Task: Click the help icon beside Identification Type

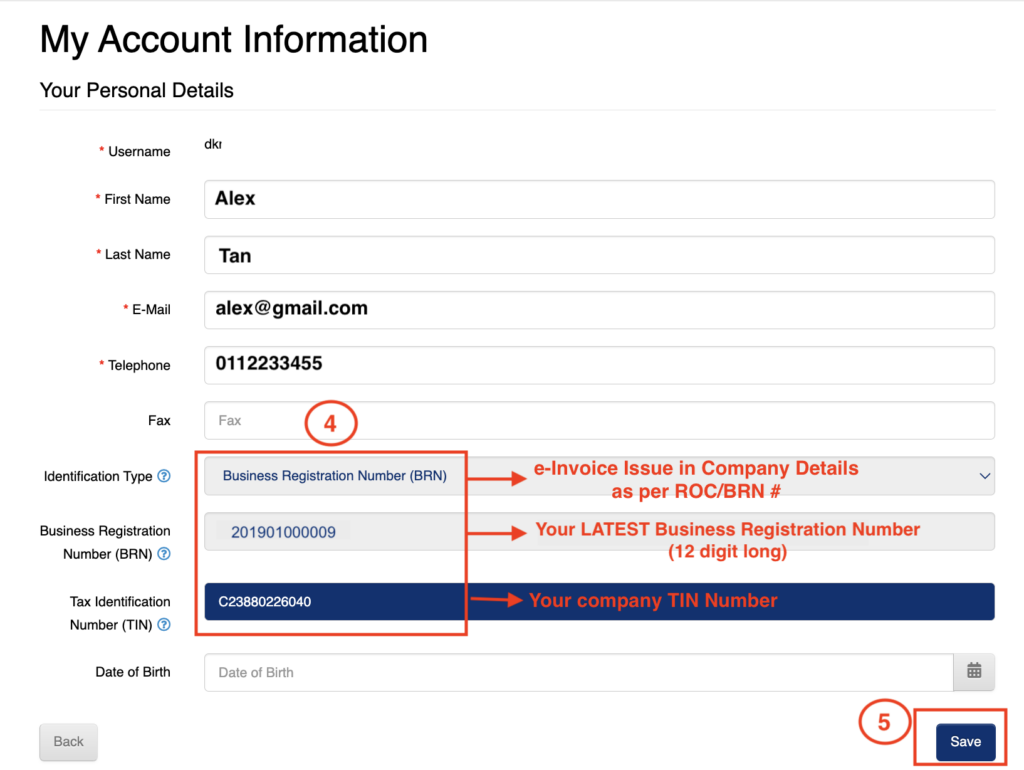Action: pos(164,477)
